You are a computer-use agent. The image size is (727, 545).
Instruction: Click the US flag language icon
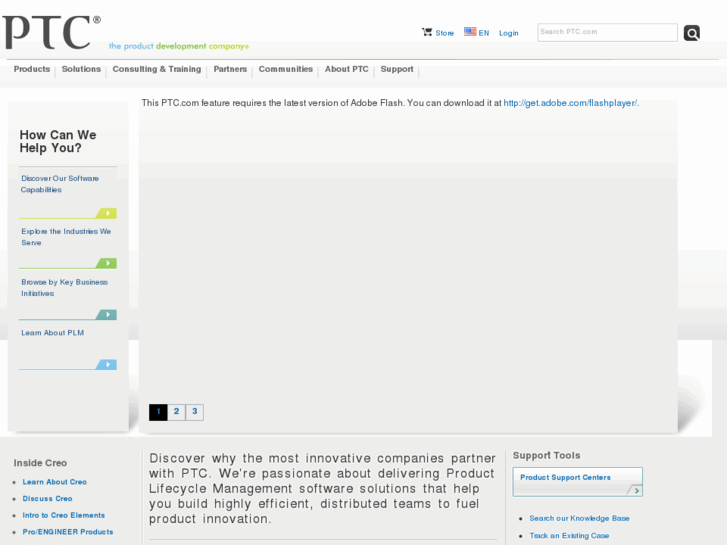[470, 32]
